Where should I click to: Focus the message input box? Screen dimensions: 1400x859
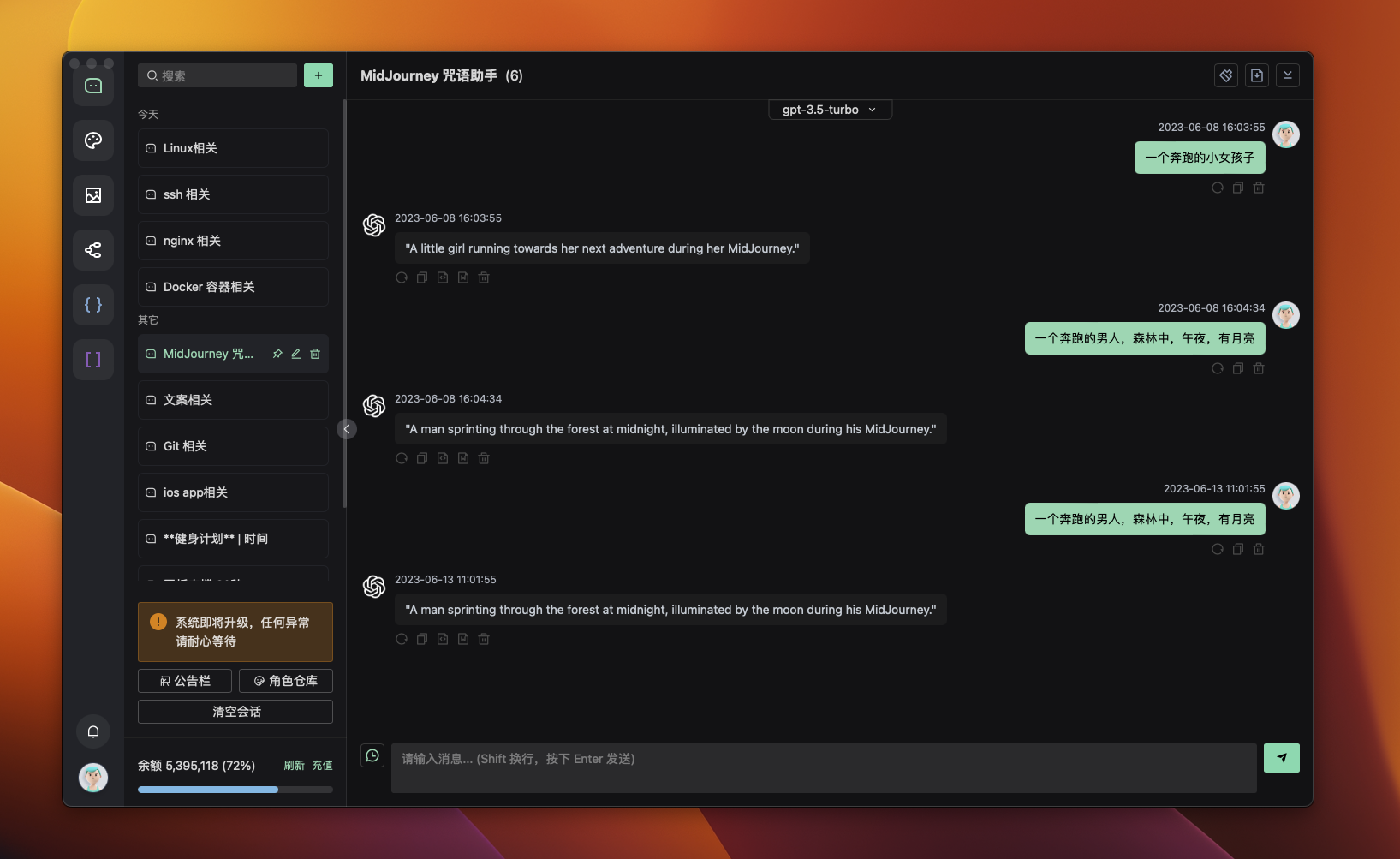[824, 768]
